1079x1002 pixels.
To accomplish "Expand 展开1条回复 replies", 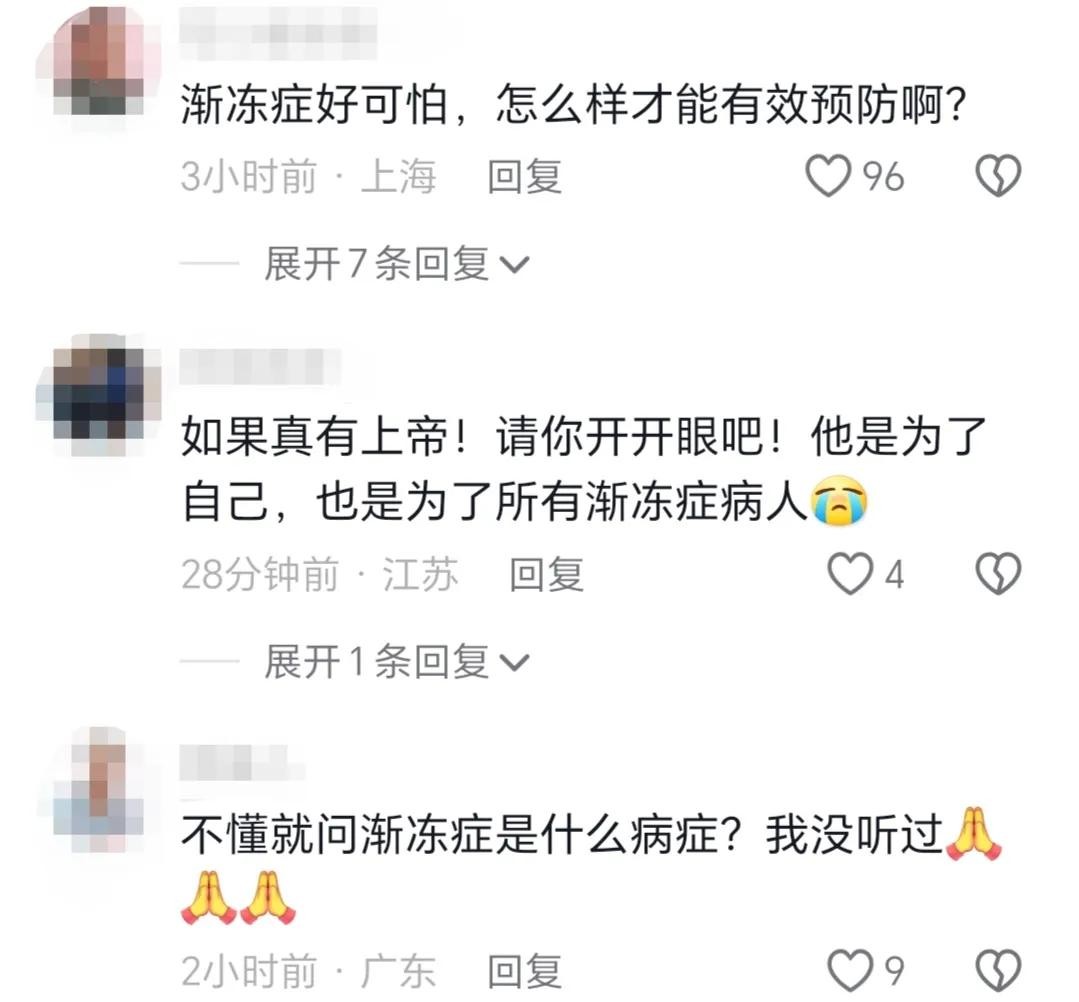I will 396,661.
